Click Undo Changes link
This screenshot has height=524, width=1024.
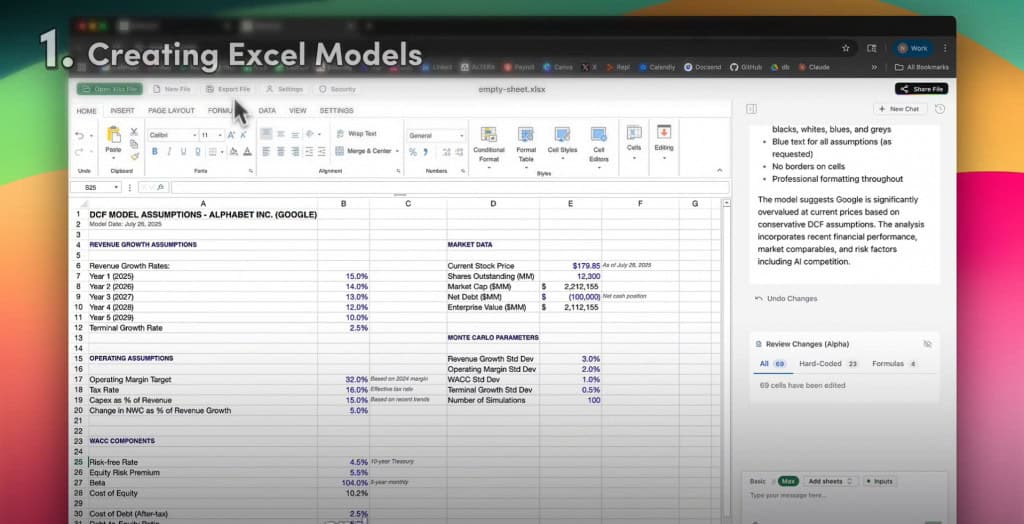pyautogui.click(x=786, y=299)
